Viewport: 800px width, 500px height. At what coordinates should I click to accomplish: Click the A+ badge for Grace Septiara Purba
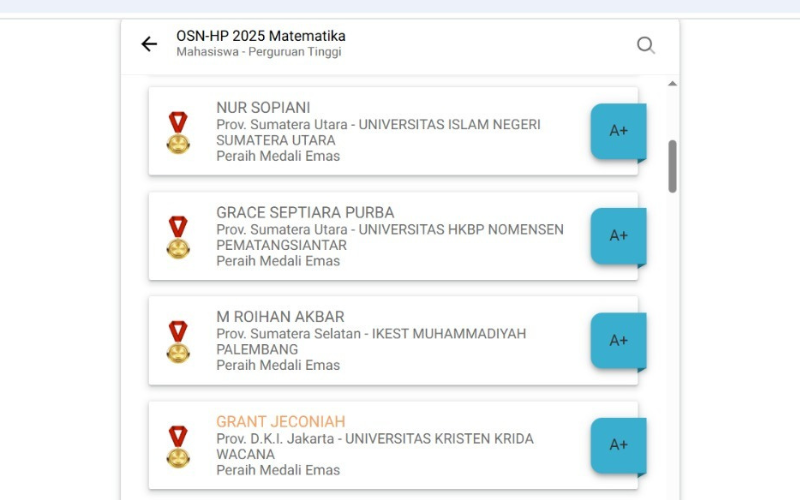[618, 236]
